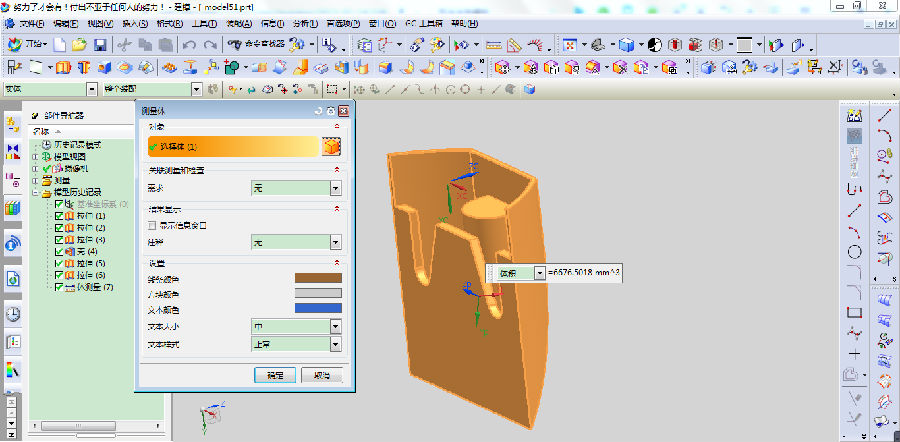900x442 pixels.
Task: Create a new file with the blank page icon
Action: coord(60,45)
